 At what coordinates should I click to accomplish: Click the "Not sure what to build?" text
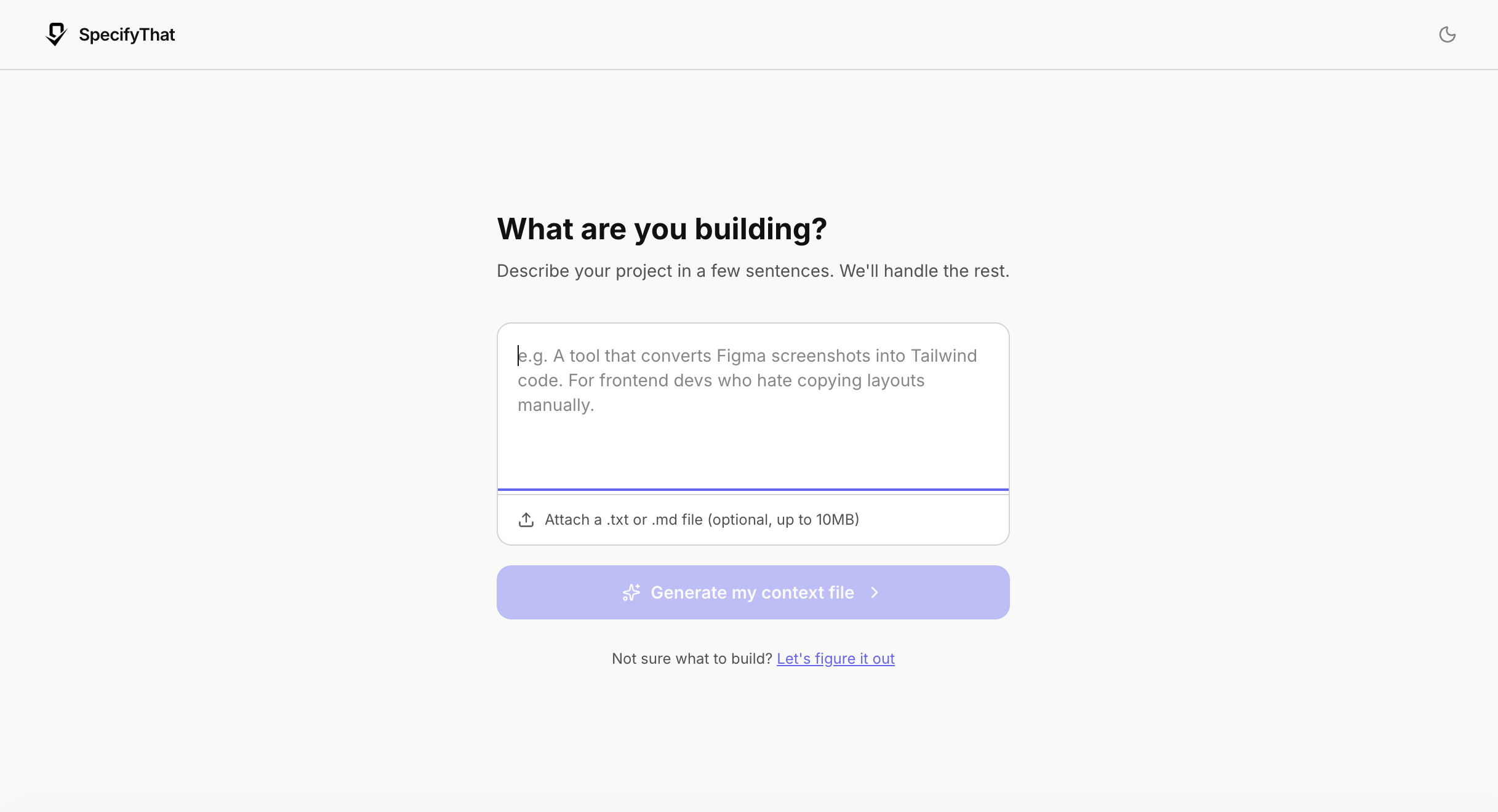coord(692,659)
